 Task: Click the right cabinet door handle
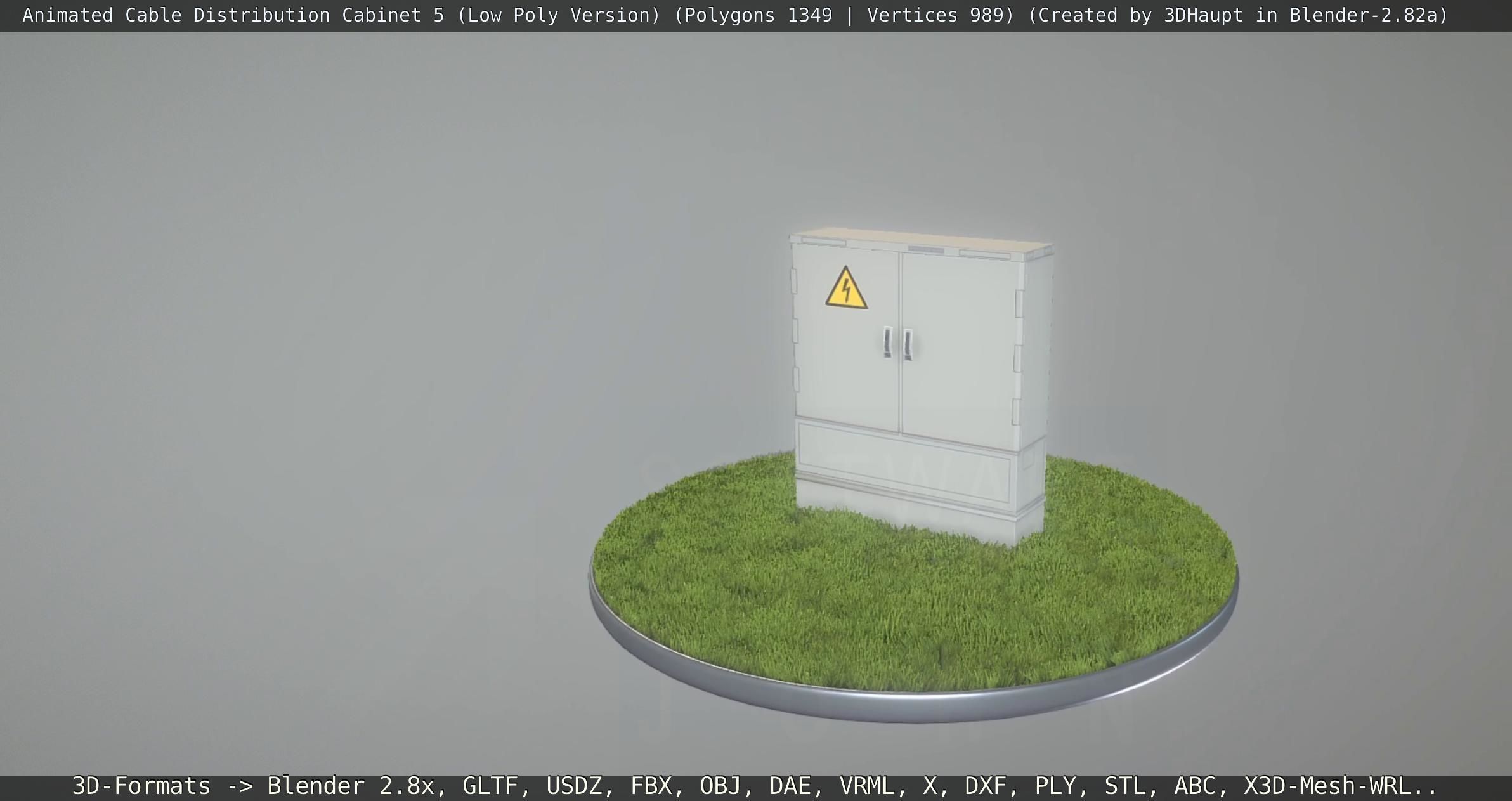(908, 345)
